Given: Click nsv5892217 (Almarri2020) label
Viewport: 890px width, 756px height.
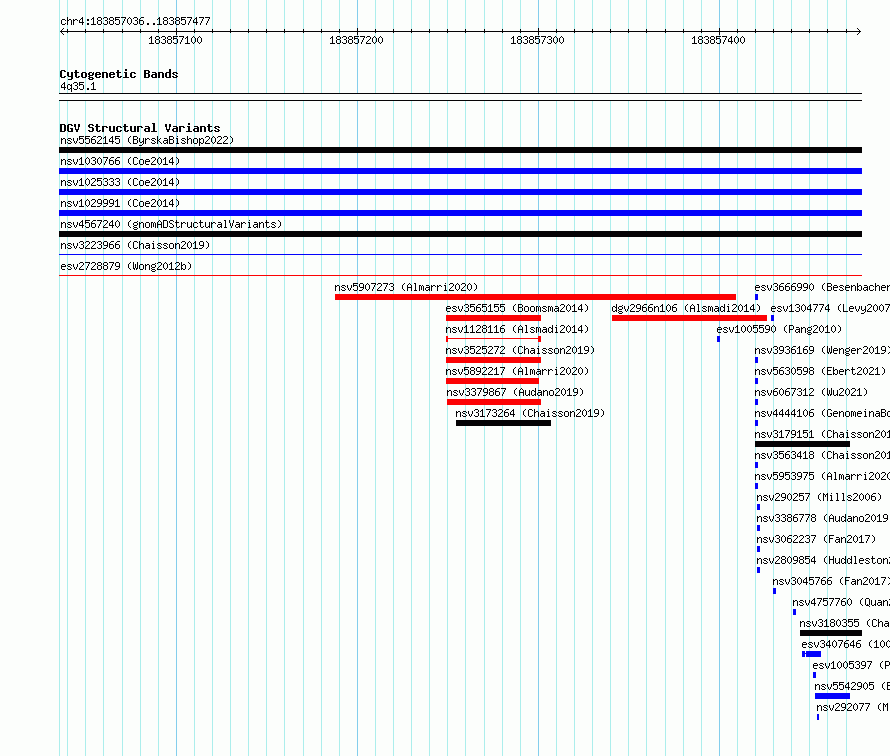Looking at the screenshot, I should click(517, 371).
